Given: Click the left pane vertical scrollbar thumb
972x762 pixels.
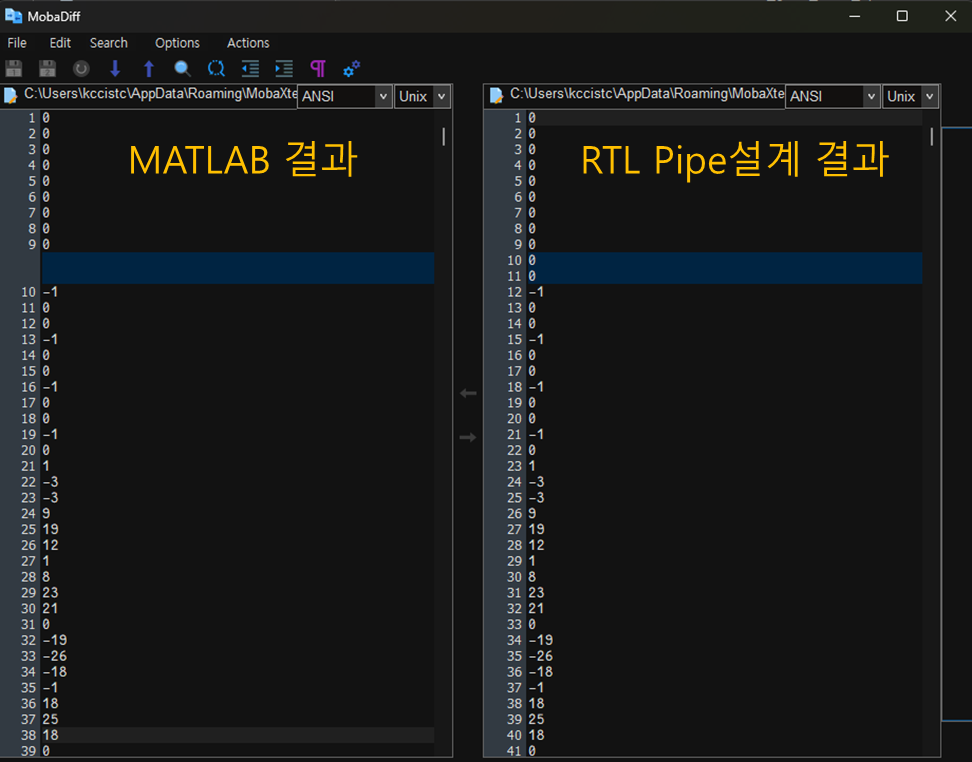Looking at the screenshot, I should (x=443, y=137).
